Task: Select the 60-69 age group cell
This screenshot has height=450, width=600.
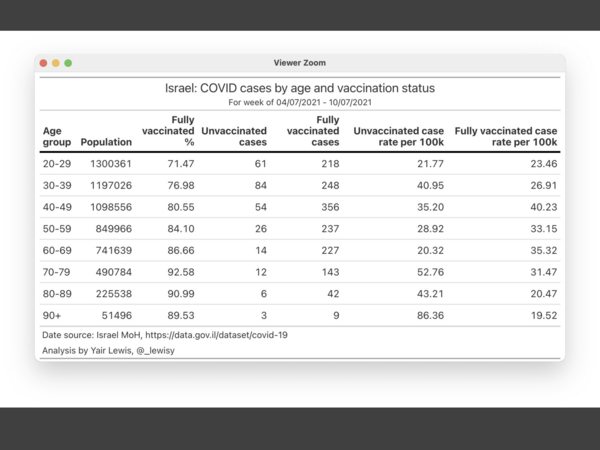Action: click(x=57, y=250)
